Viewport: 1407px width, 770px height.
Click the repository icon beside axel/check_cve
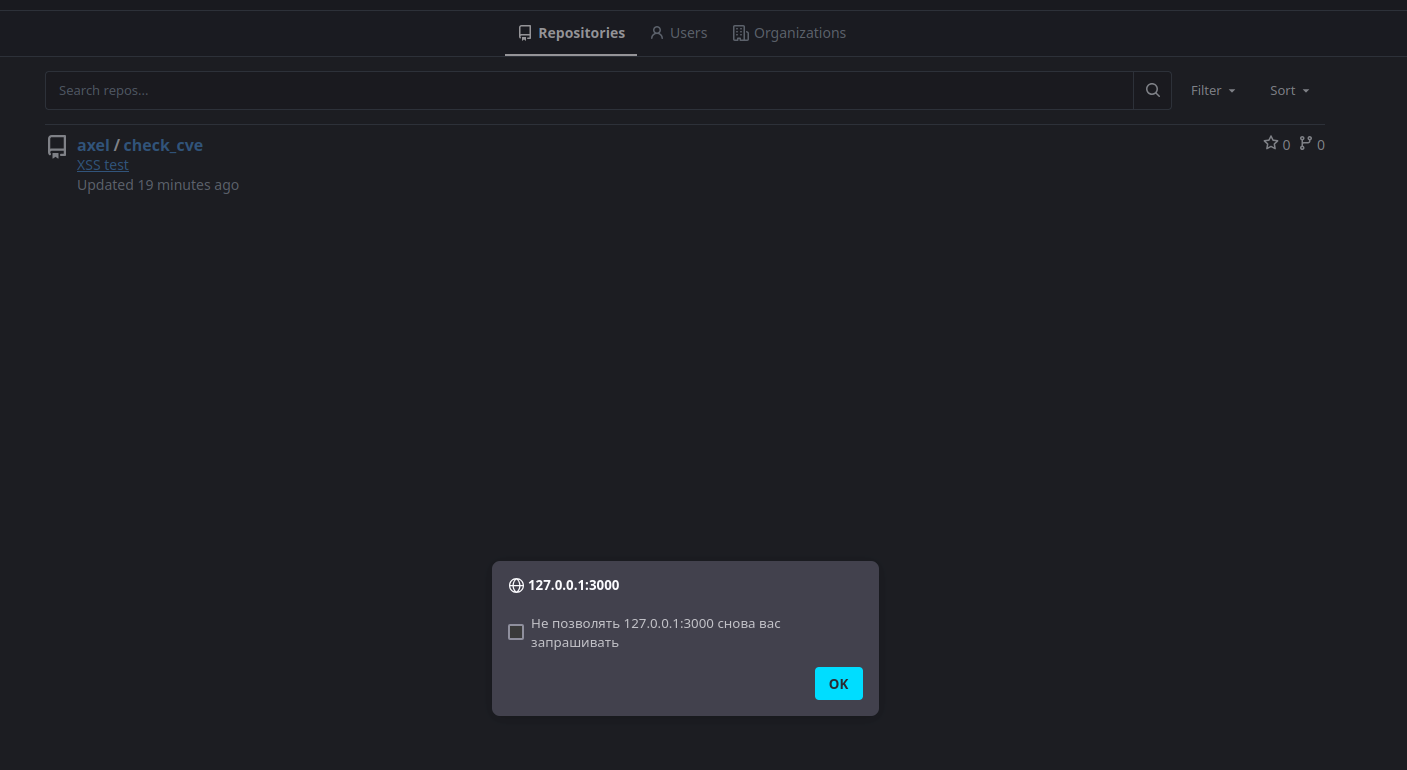[57, 147]
